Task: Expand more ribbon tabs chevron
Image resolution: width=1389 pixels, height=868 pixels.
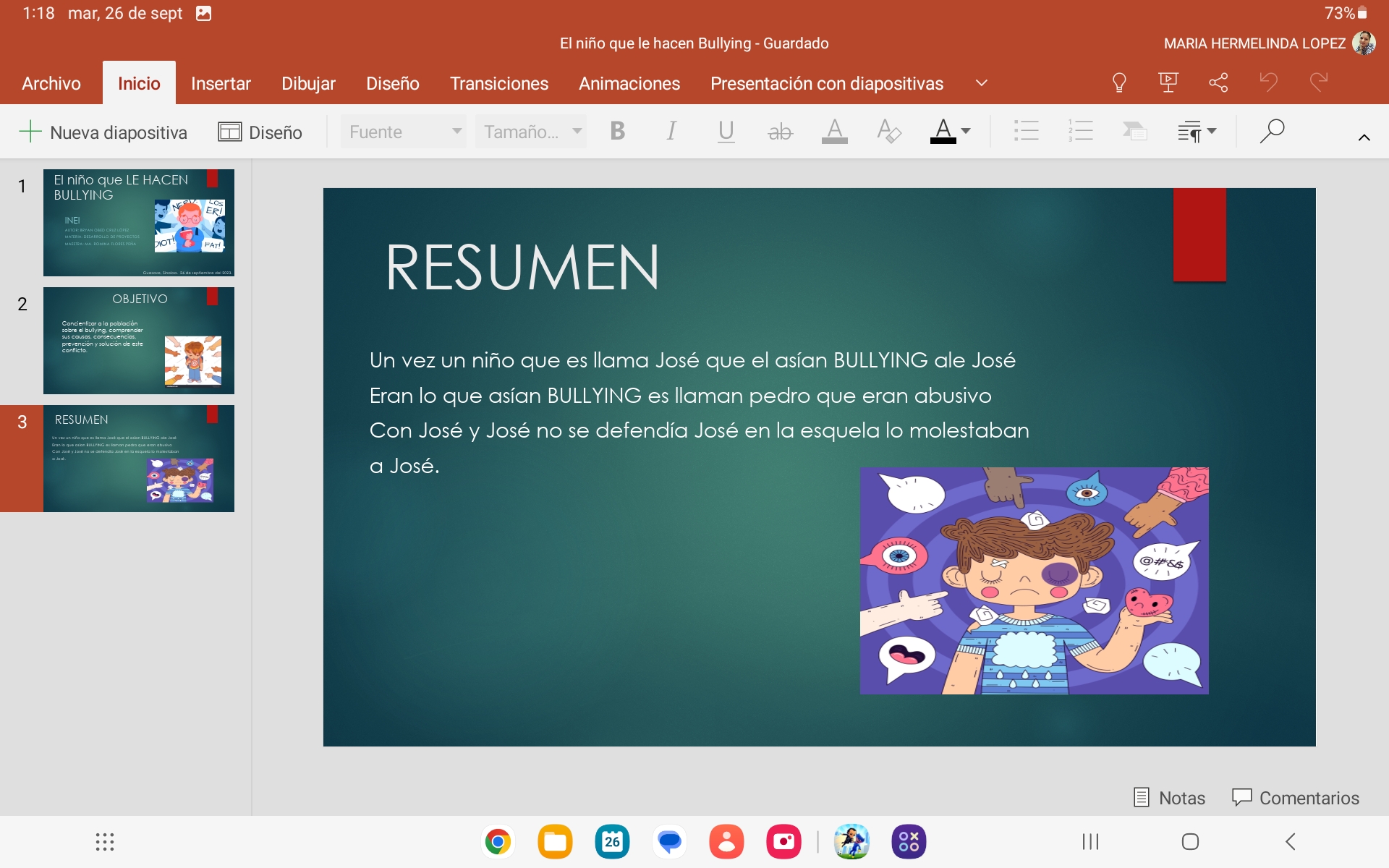Action: (981, 83)
